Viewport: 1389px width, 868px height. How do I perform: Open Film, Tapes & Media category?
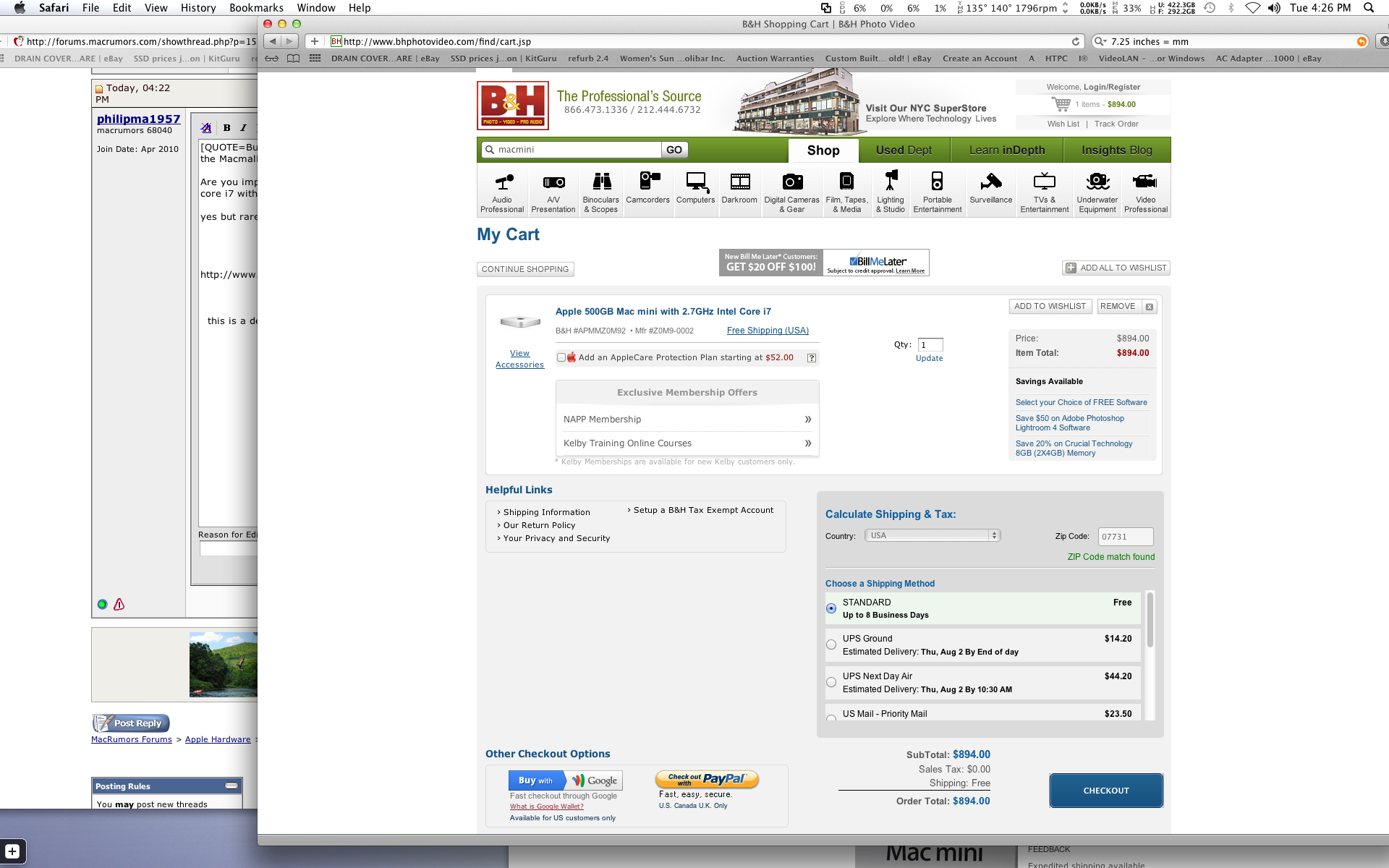(x=846, y=191)
